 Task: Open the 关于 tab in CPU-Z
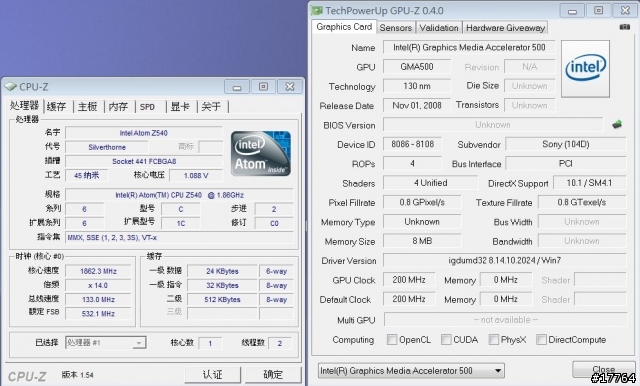tap(211, 106)
